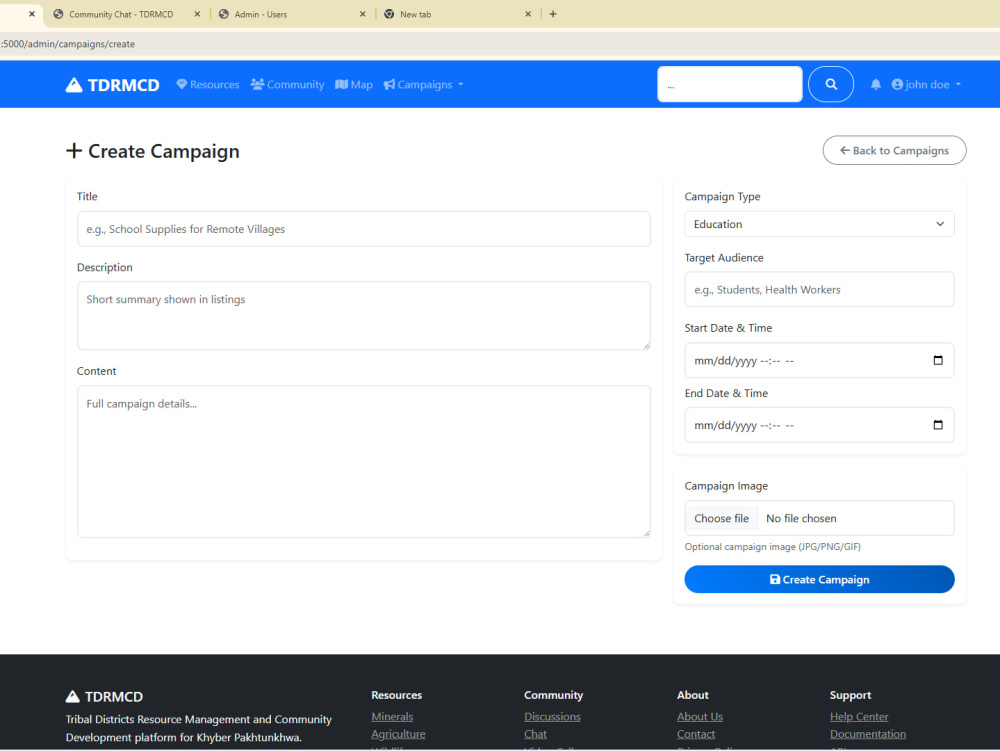Click into the Content textarea
Image resolution: width=1000 pixels, height=751 pixels.
pos(364,462)
